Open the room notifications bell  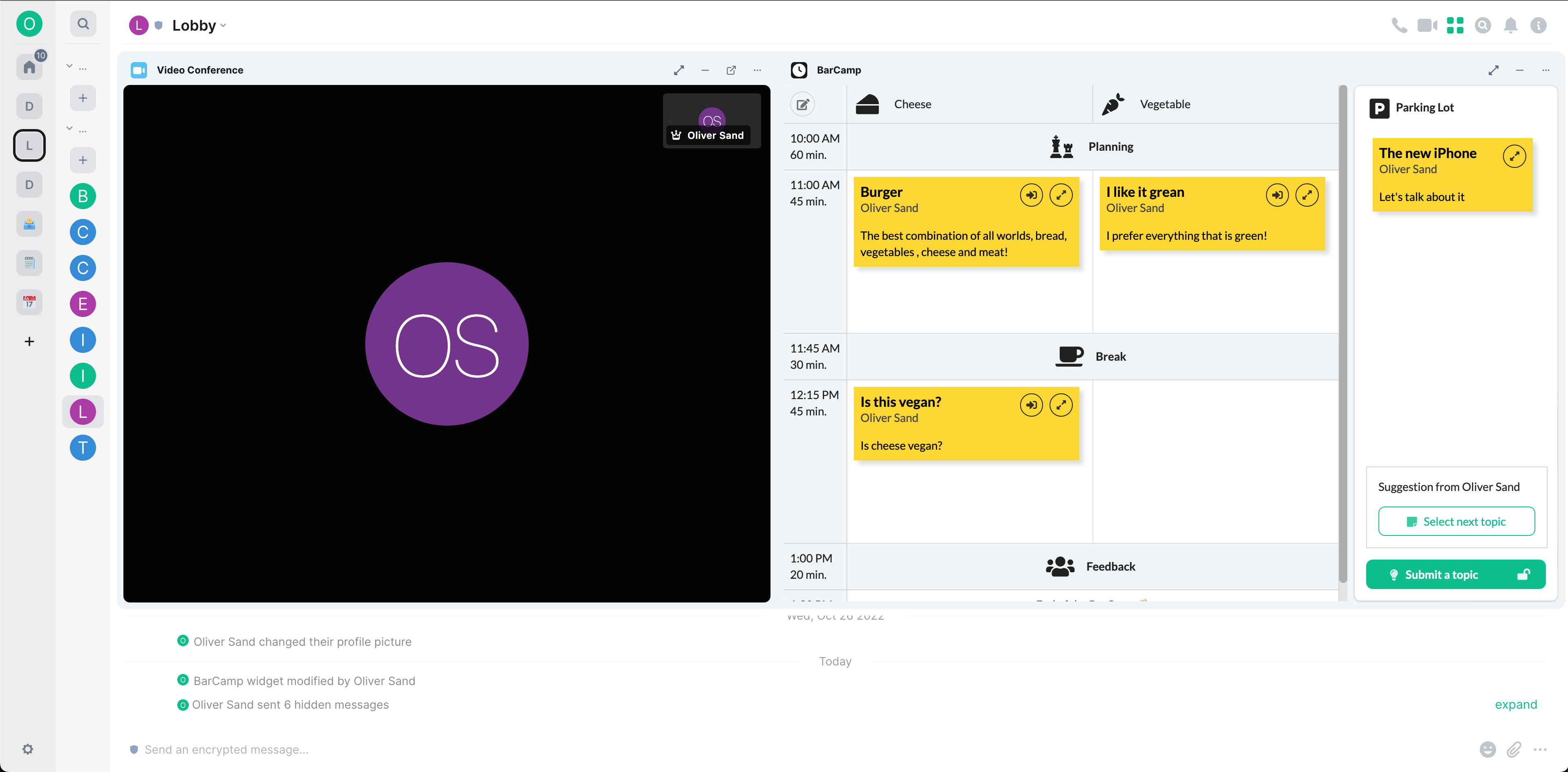coord(1510,25)
